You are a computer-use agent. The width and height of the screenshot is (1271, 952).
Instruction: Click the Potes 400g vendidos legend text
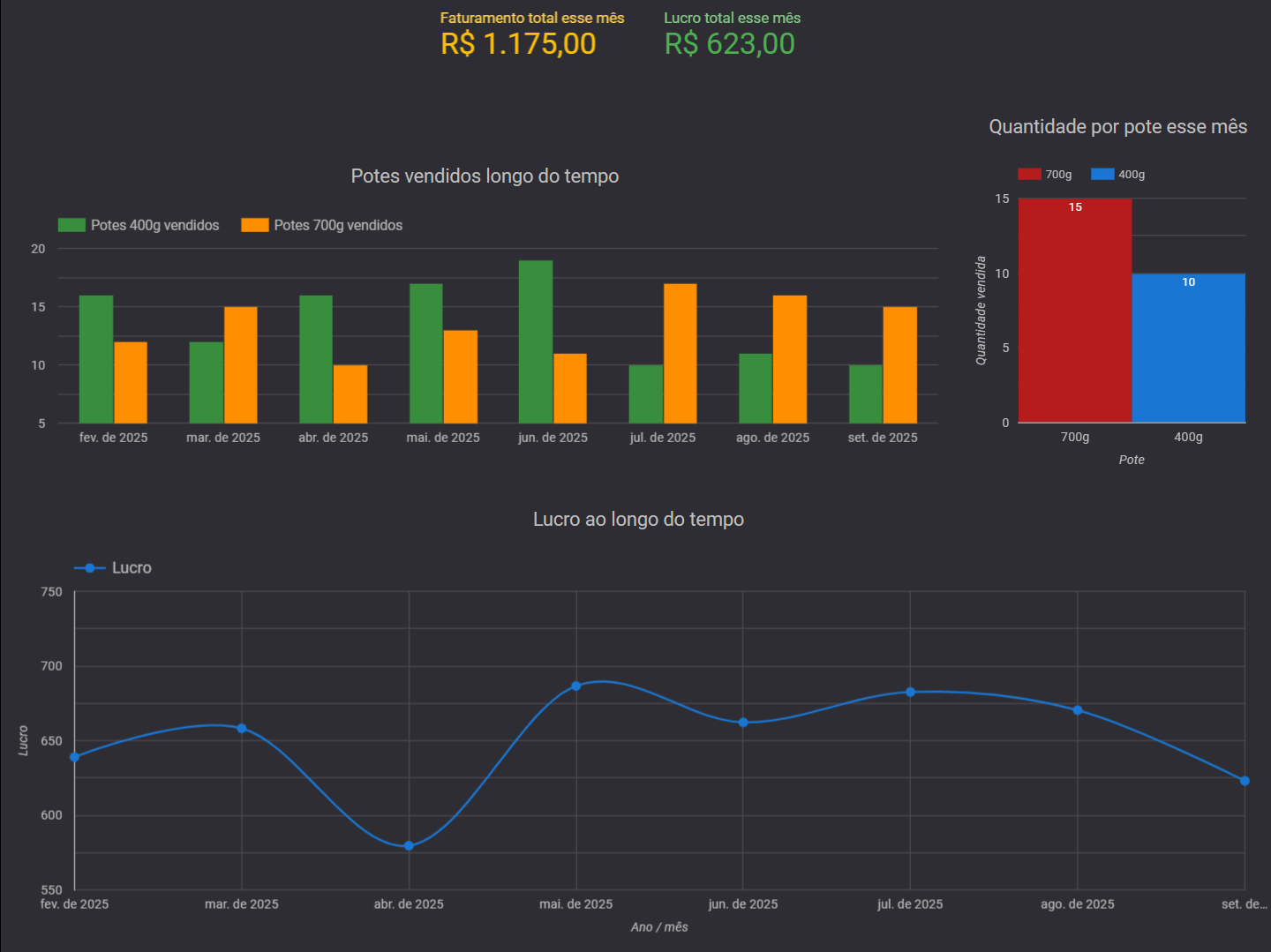[x=155, y=225]
